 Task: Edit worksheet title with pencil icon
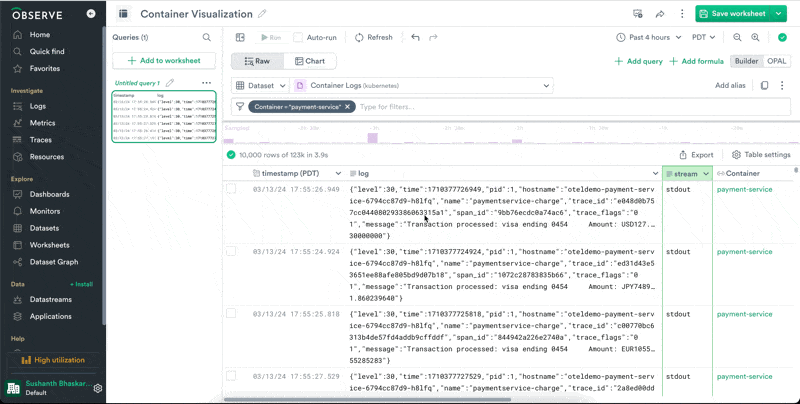(x=262, y=14)
